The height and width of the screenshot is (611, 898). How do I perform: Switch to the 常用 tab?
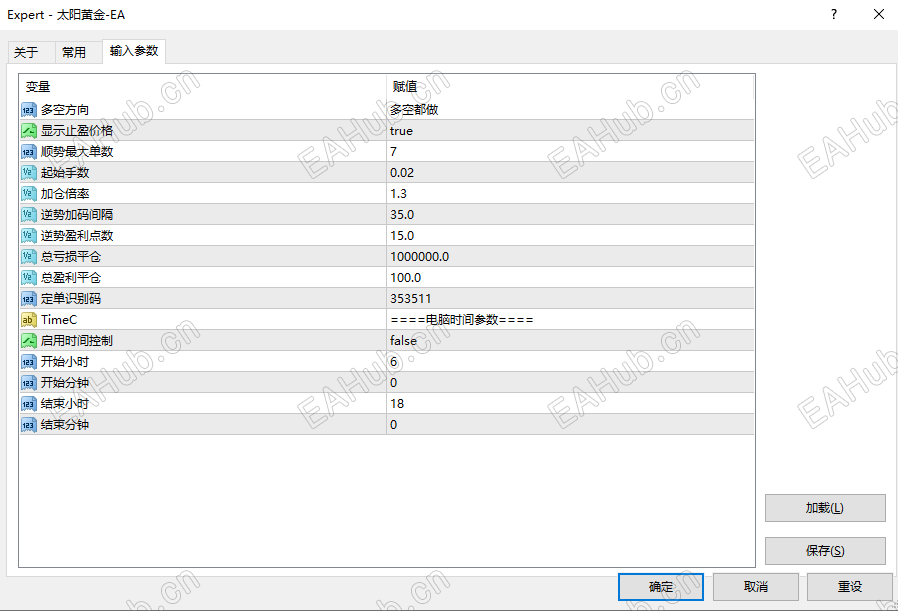[x=78, y=52]
